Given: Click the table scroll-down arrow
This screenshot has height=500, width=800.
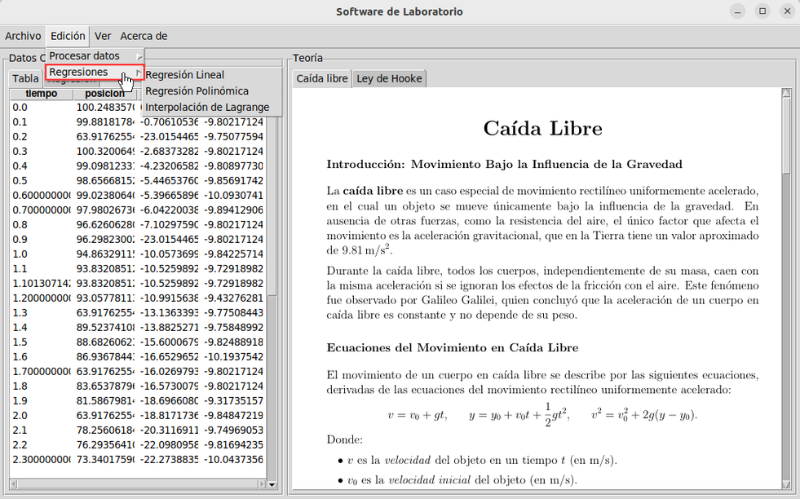Looking at the screenshot, I should pyautogui.click(x=272, y=484).
